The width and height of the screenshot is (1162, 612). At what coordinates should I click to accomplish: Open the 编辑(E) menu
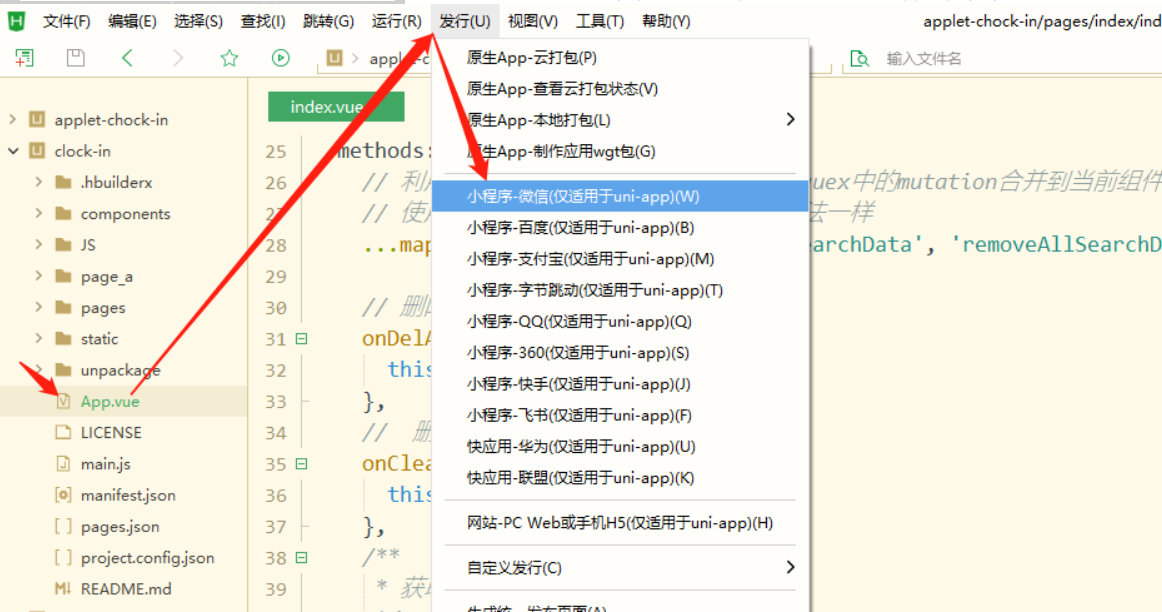point(132,21)
